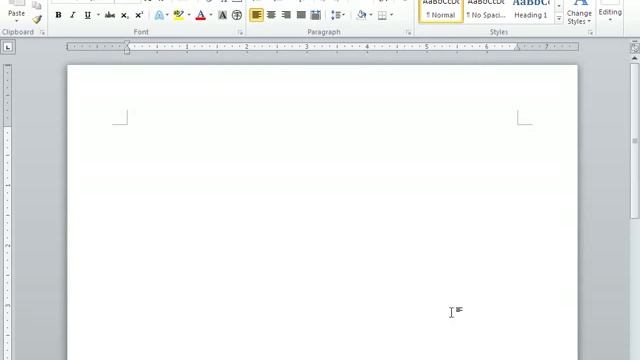This screenshot has width=640, height=360.
Task: Toggle underline formatting
Action: pyautogui.click(x=87, y=15)
